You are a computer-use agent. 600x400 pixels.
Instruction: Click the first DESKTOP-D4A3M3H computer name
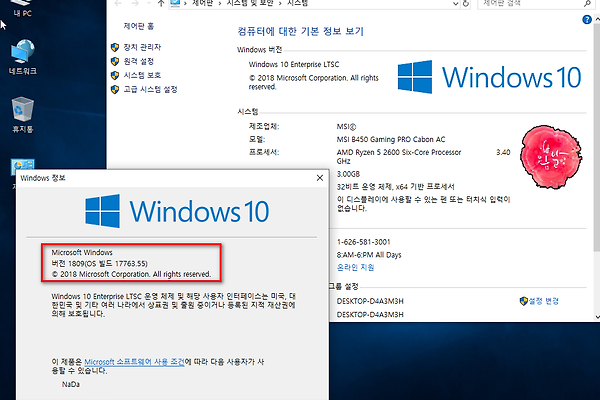[x=370, y=301]
